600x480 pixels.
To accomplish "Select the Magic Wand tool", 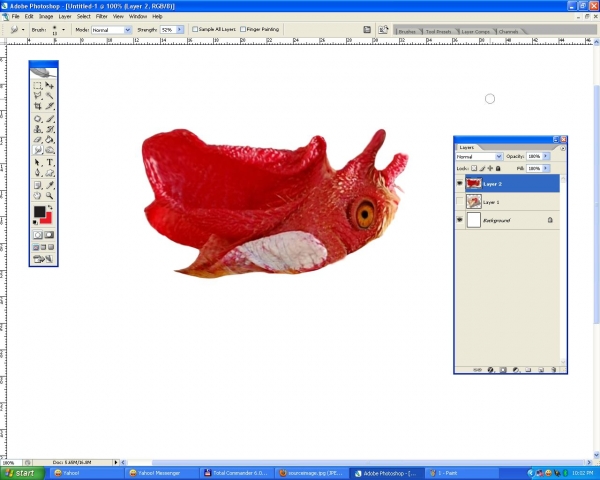I will 49,96.
